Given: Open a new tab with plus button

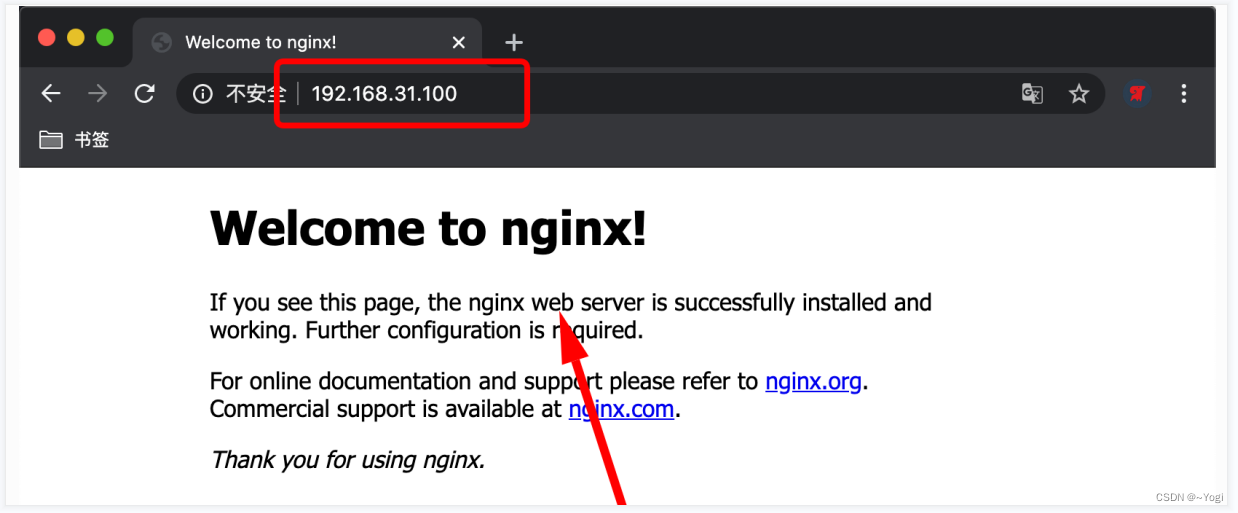Looking at the screenshot, I should click(514, 42).
